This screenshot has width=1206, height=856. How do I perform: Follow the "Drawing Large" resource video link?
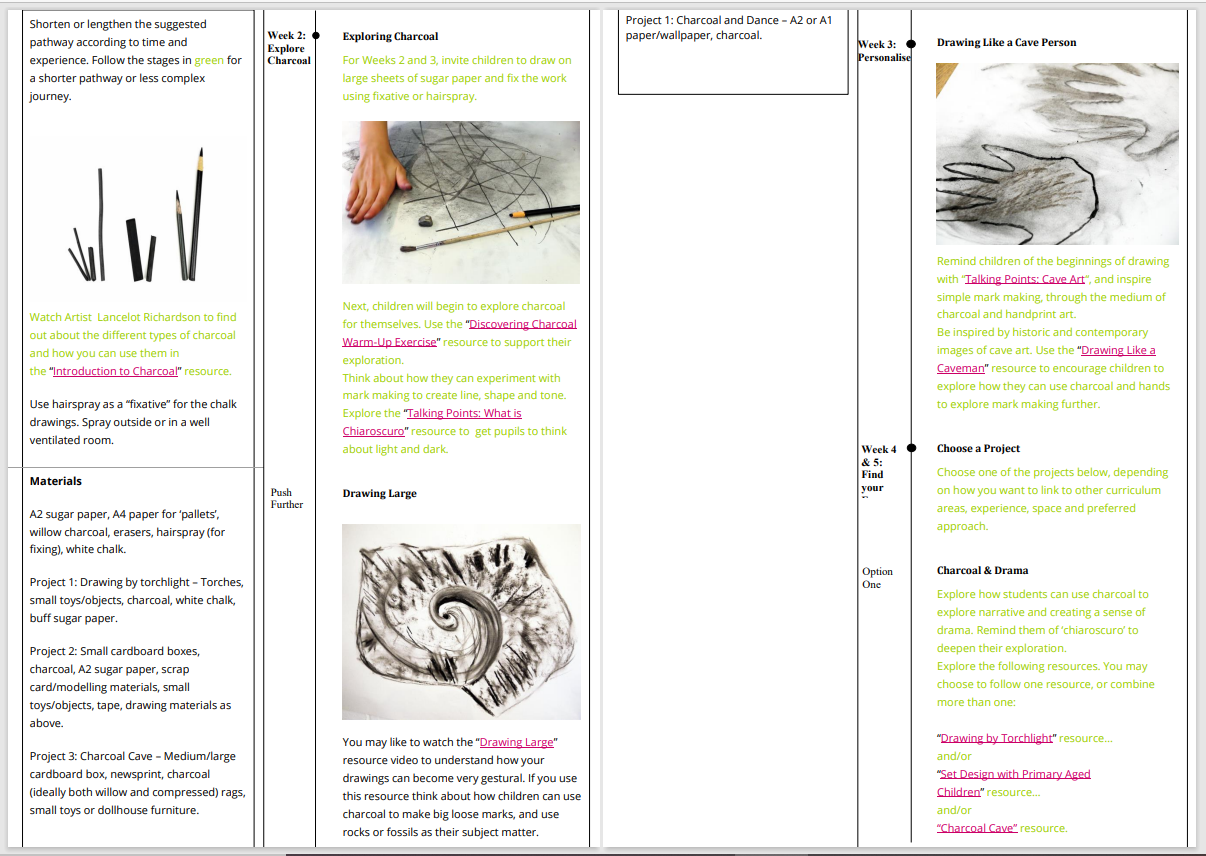click(516, 742)
